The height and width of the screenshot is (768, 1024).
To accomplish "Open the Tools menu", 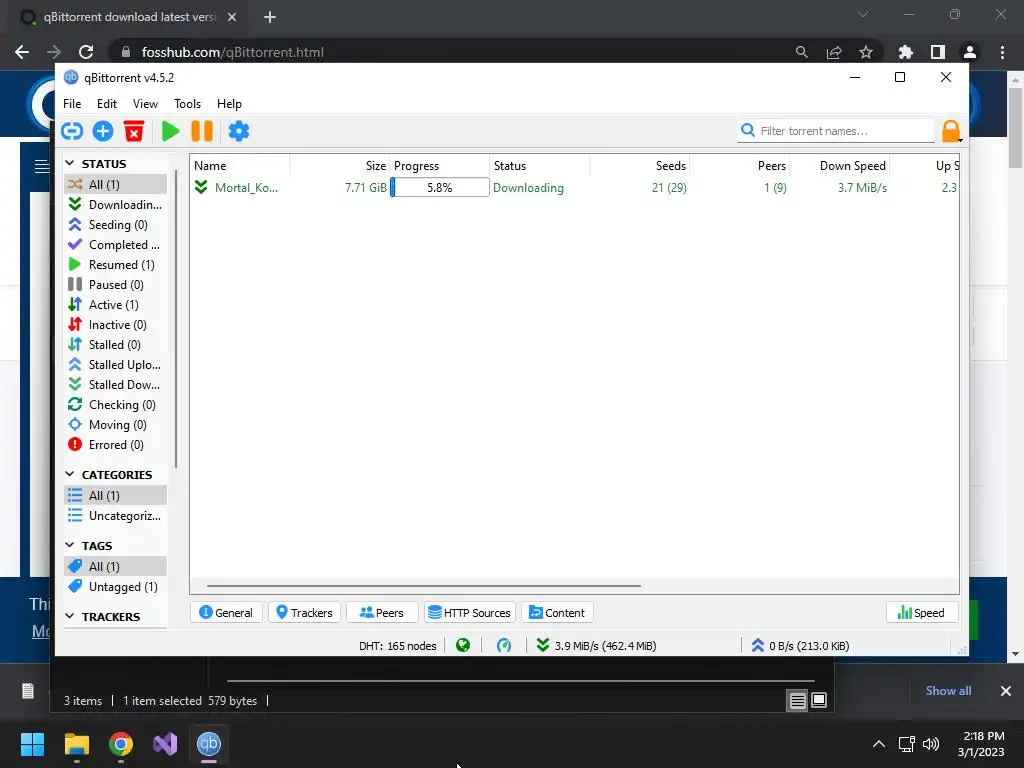I will 187,104.
